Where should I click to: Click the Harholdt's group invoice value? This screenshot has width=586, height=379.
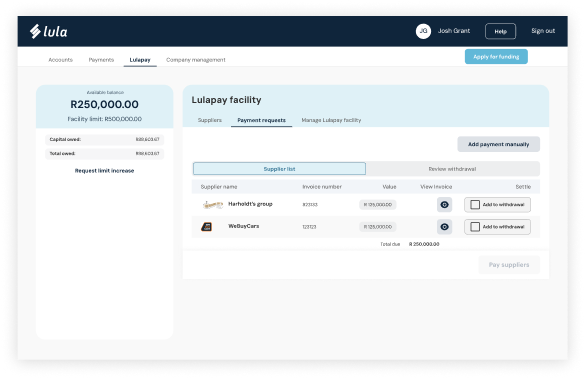[x=378, y=204]
